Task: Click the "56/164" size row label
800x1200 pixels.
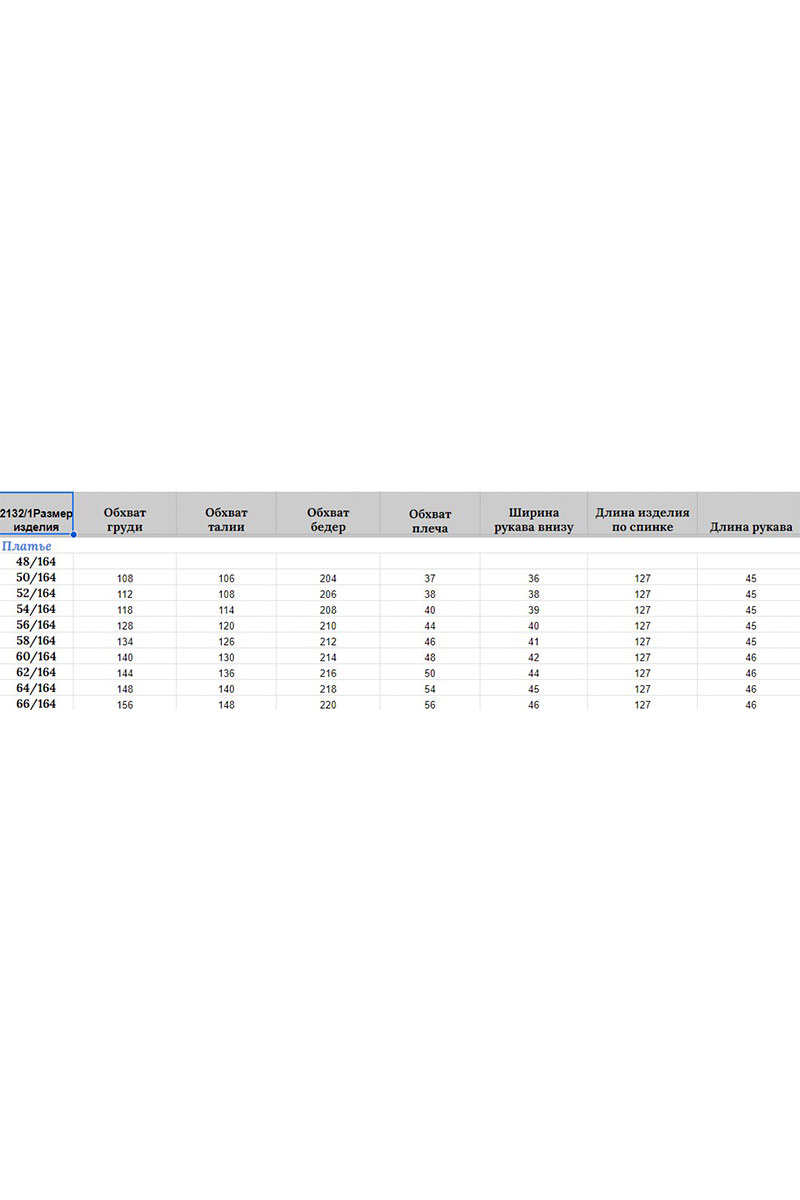Action: coord(37,625)
